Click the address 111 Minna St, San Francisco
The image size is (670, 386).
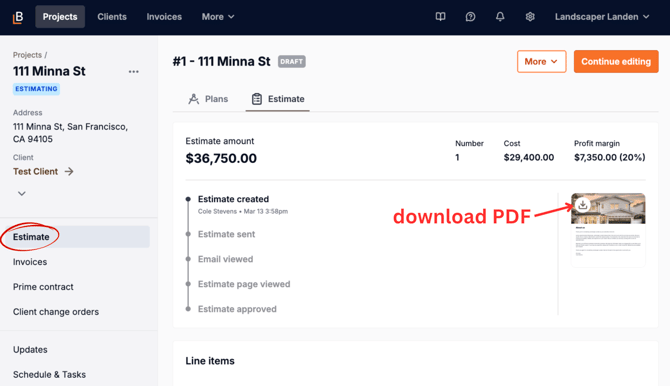(70, 133)
